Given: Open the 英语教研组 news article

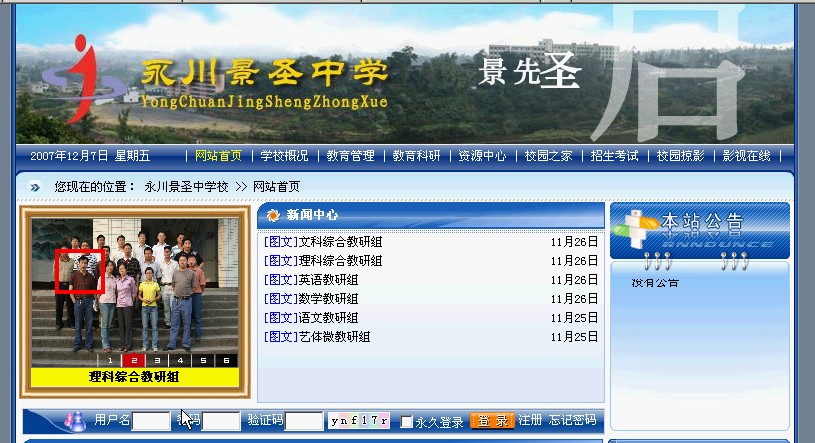Looking at the screenshot, I should pos(328,280).
